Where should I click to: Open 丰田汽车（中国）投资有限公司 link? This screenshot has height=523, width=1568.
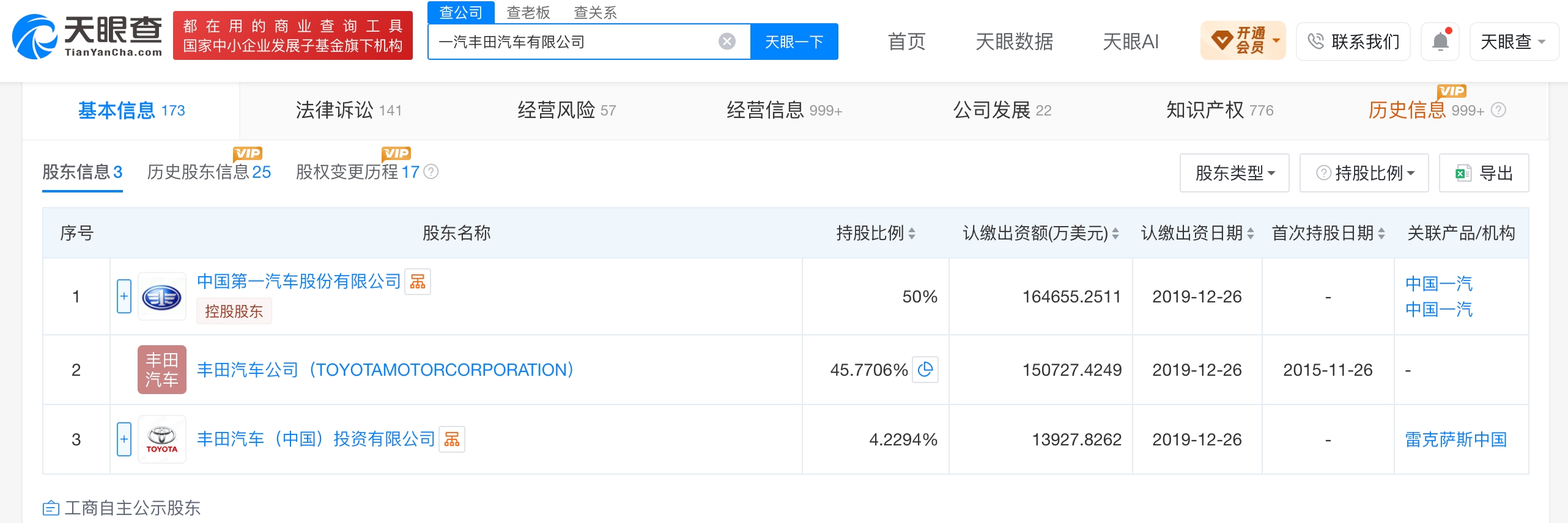click(x=316, y=439)
